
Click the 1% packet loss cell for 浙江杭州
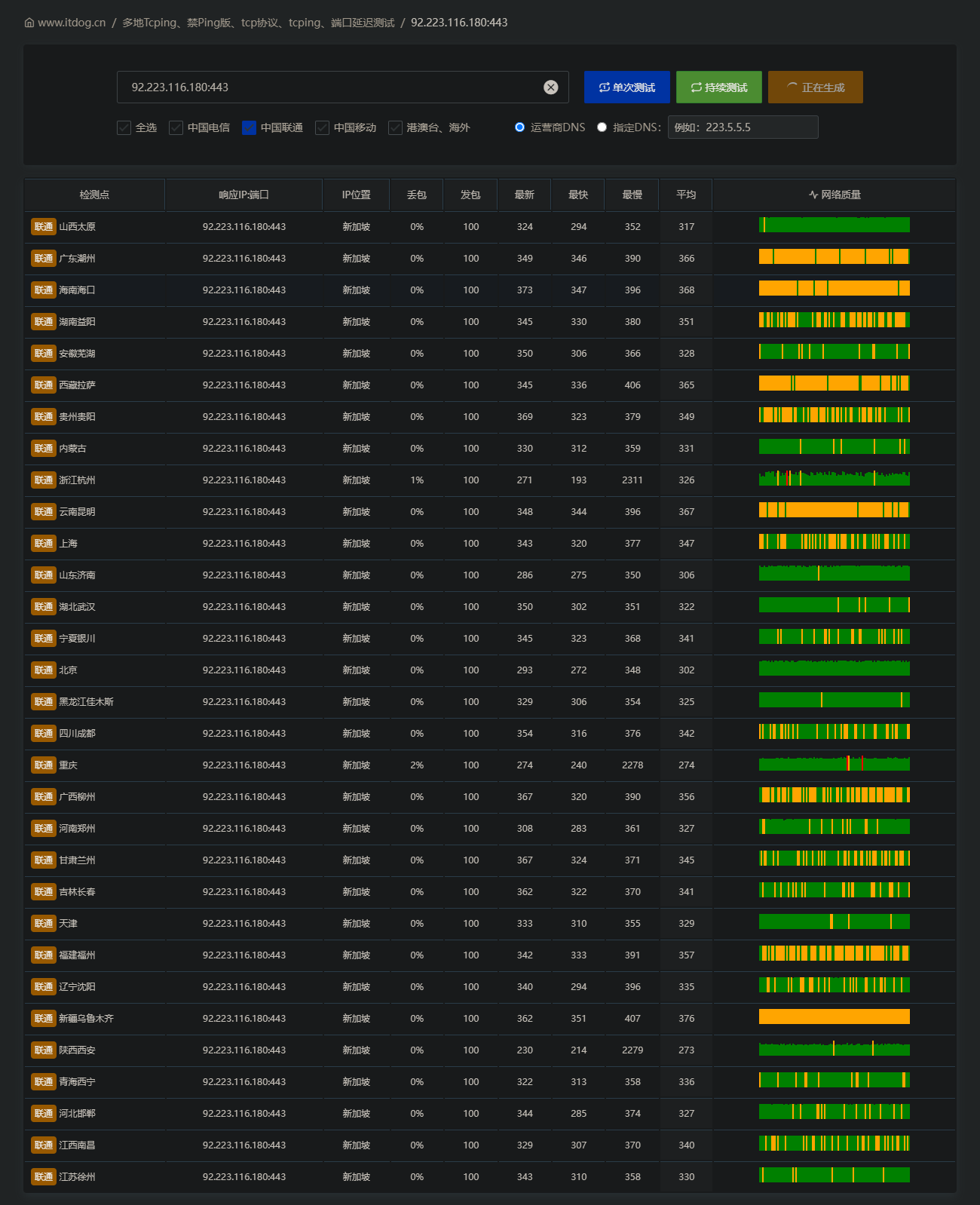click(417, 480)
